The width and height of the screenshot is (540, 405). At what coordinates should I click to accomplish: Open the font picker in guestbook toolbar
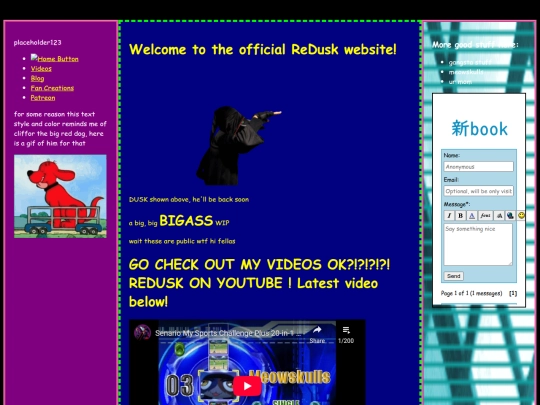486,216
